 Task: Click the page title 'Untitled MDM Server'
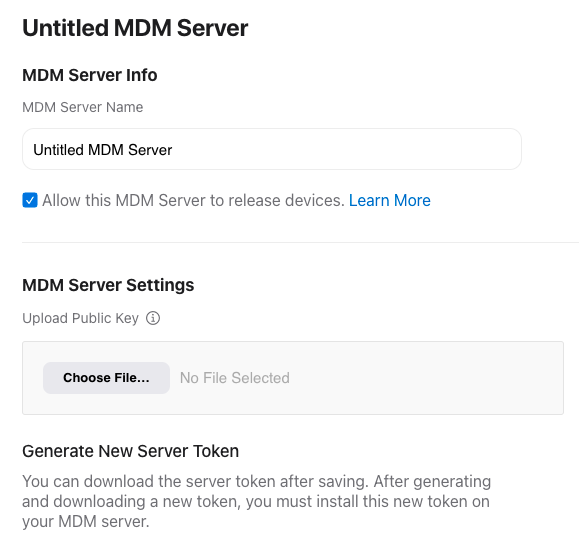pos(135,28)
